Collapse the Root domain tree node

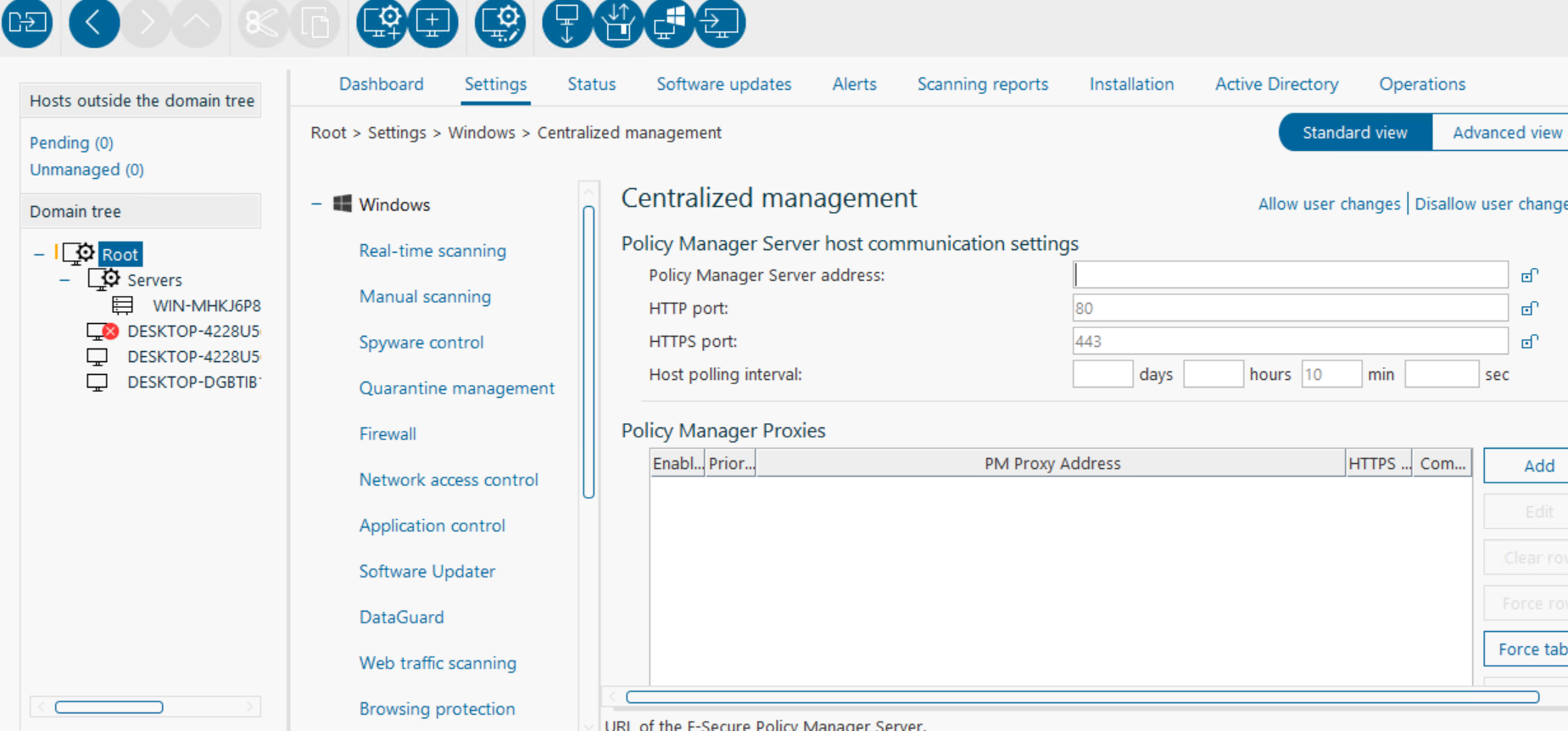(39, 254)
